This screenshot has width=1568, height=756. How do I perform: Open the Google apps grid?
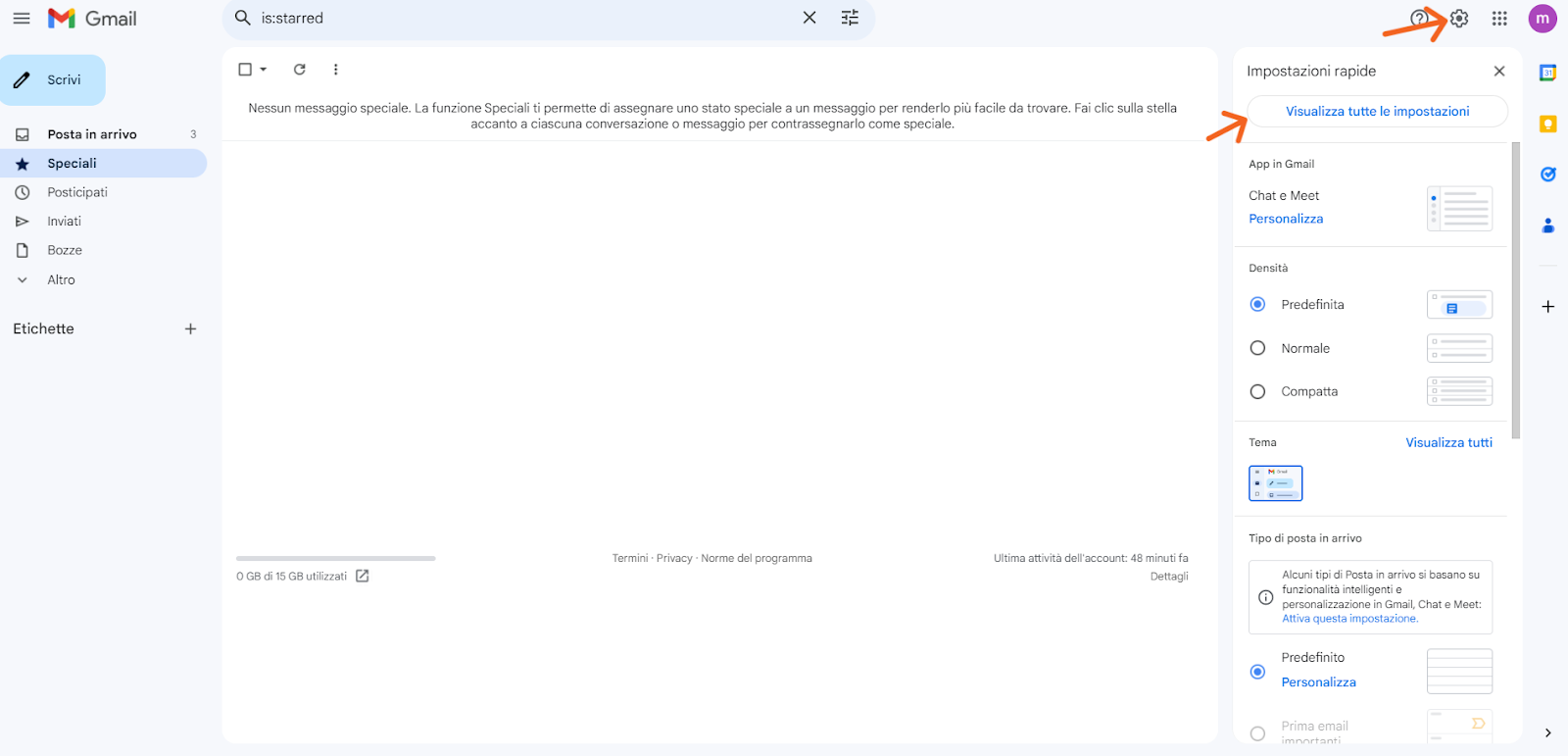click(x=1499, y=19)
